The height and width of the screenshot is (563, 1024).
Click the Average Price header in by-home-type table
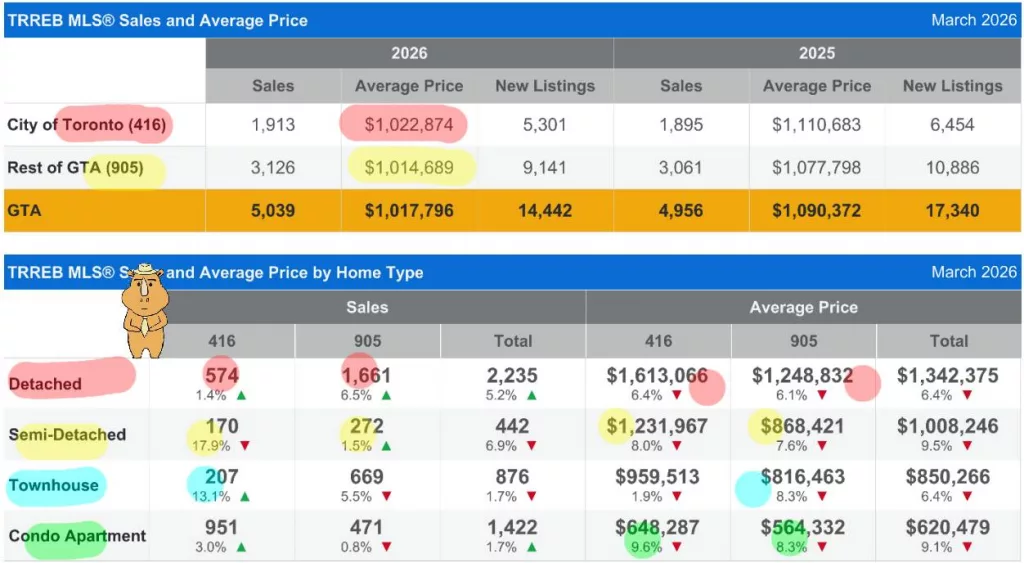click(x=803, y=308)
